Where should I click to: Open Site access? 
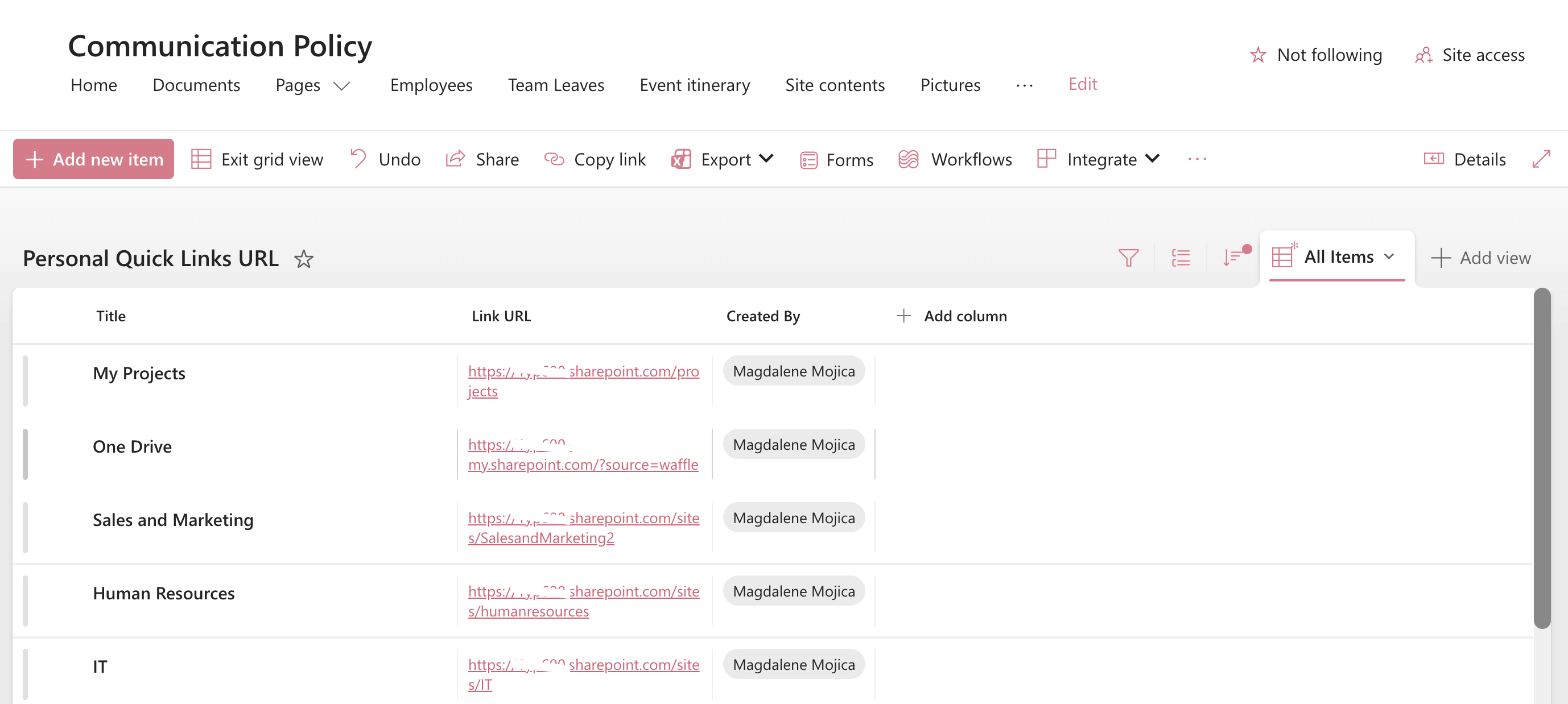[x=1470, y=55]
